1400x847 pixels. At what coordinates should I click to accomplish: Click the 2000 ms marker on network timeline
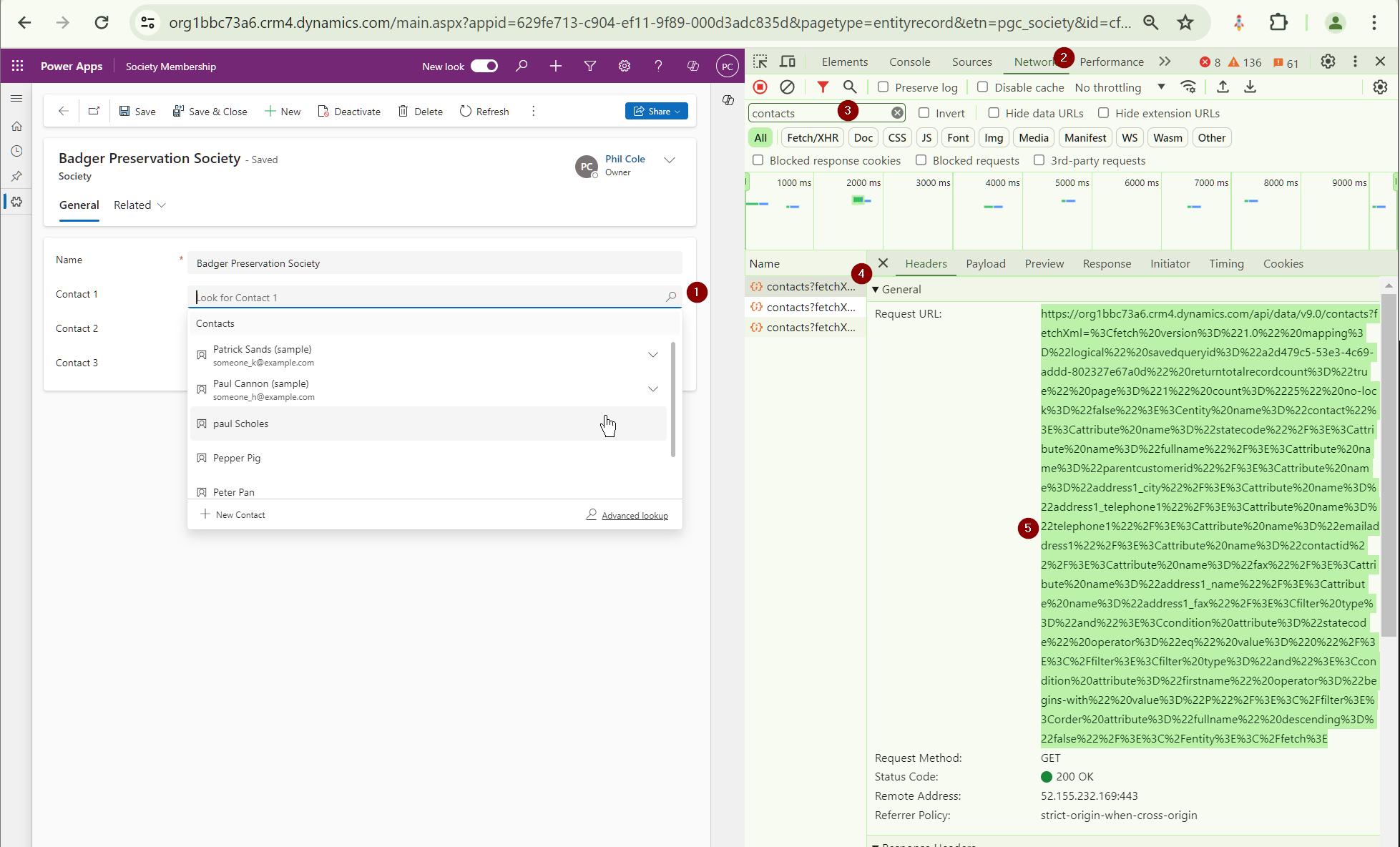coord(863,182)
